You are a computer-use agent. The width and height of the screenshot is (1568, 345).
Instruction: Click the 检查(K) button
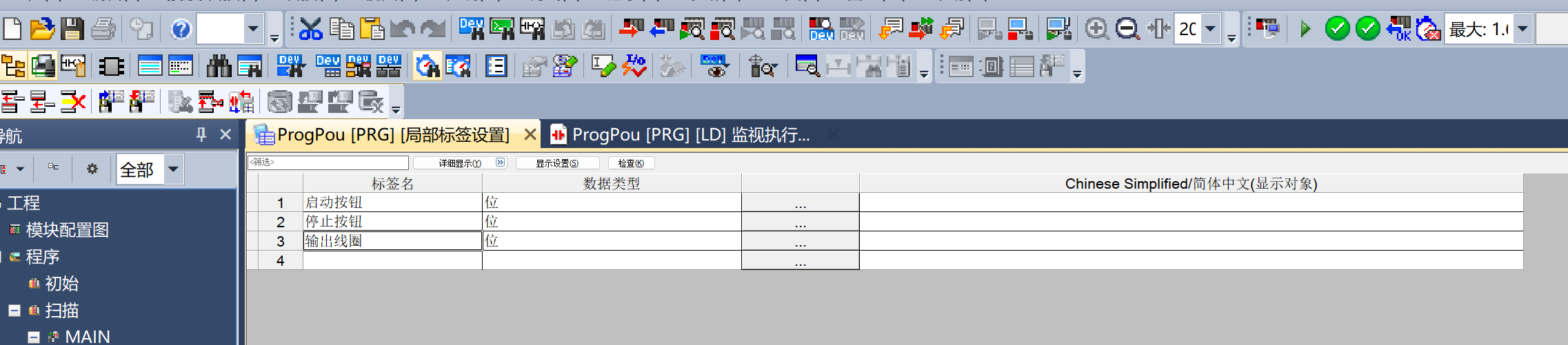click(x=631, y=163)
